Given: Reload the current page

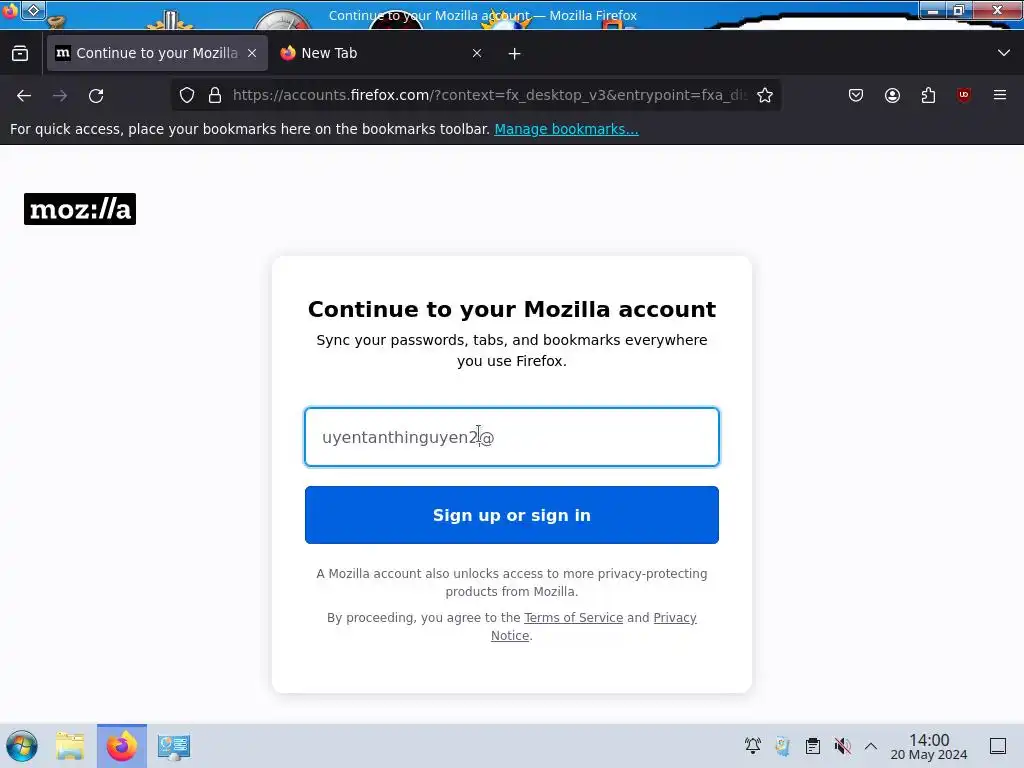Looking at the screenshot, I should [96, 95].
